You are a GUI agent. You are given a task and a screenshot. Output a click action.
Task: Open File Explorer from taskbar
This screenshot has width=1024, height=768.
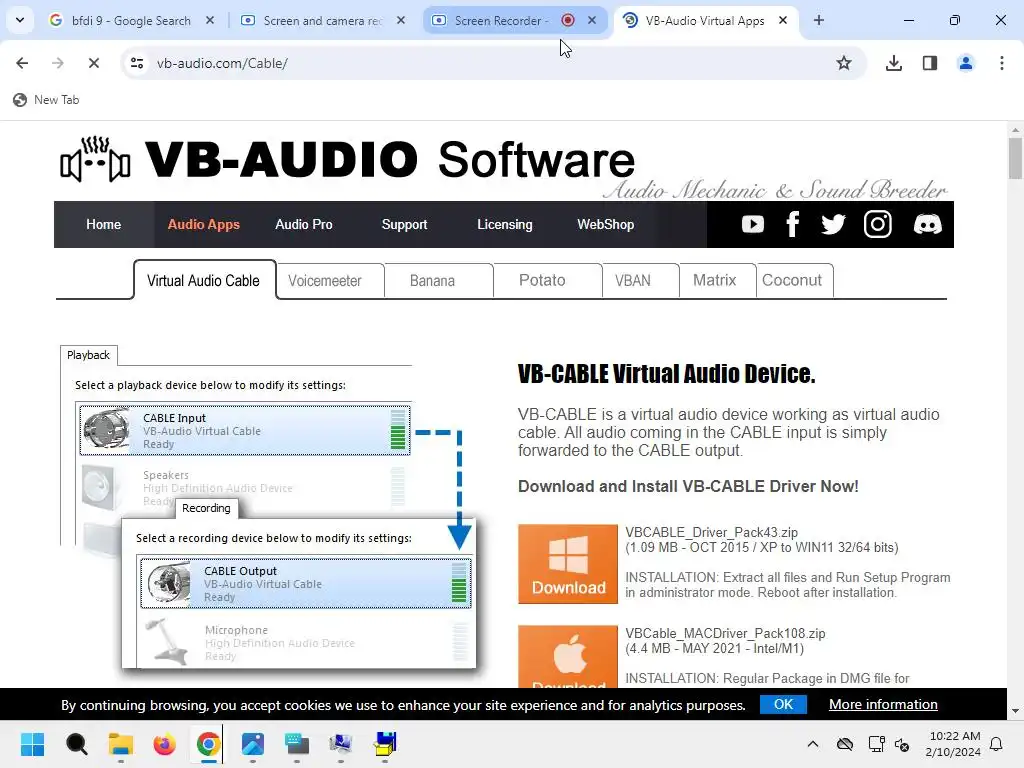(121, 744)
